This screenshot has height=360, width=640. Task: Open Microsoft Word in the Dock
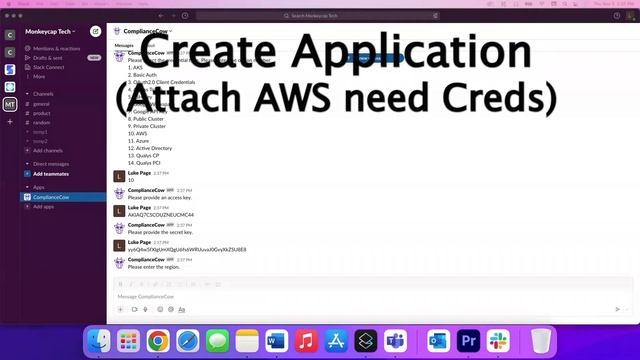277,341
